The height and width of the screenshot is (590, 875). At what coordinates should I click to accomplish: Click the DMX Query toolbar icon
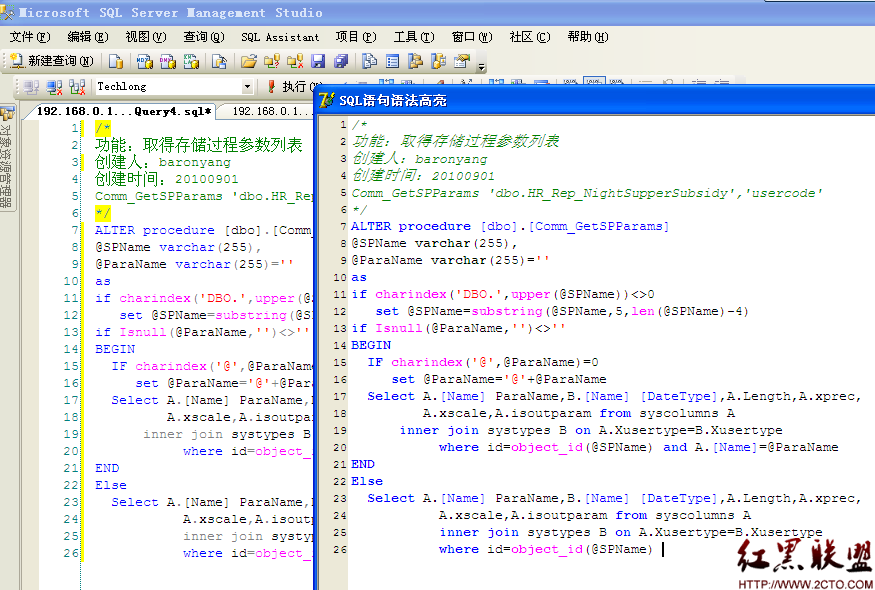168,61
